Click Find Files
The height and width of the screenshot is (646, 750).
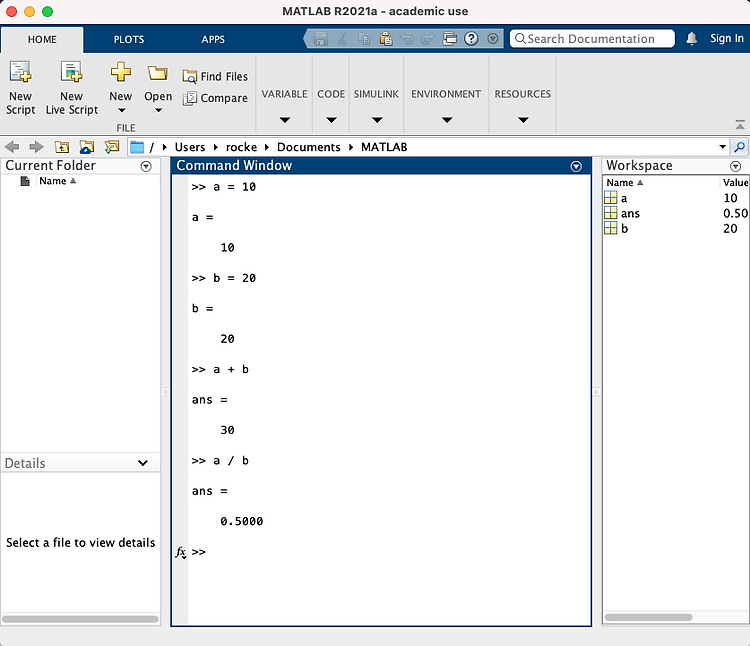click(215, 77)
